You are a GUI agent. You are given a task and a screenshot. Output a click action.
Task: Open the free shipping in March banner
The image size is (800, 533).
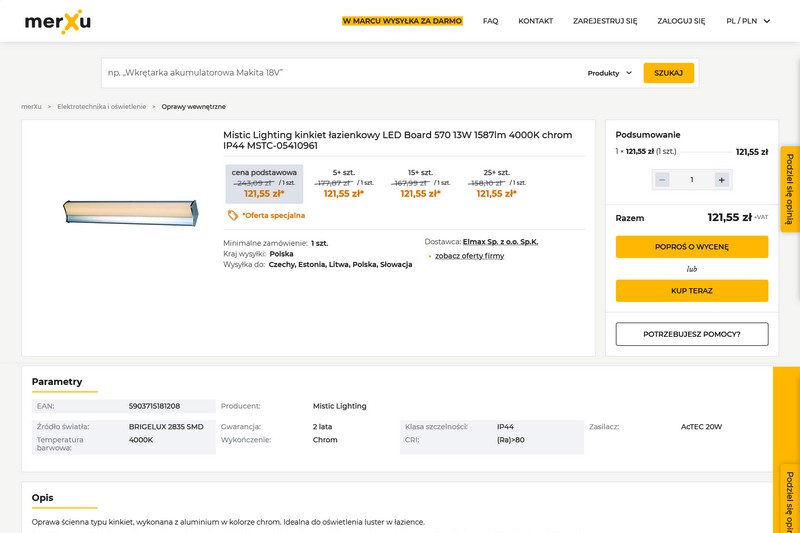402,21
